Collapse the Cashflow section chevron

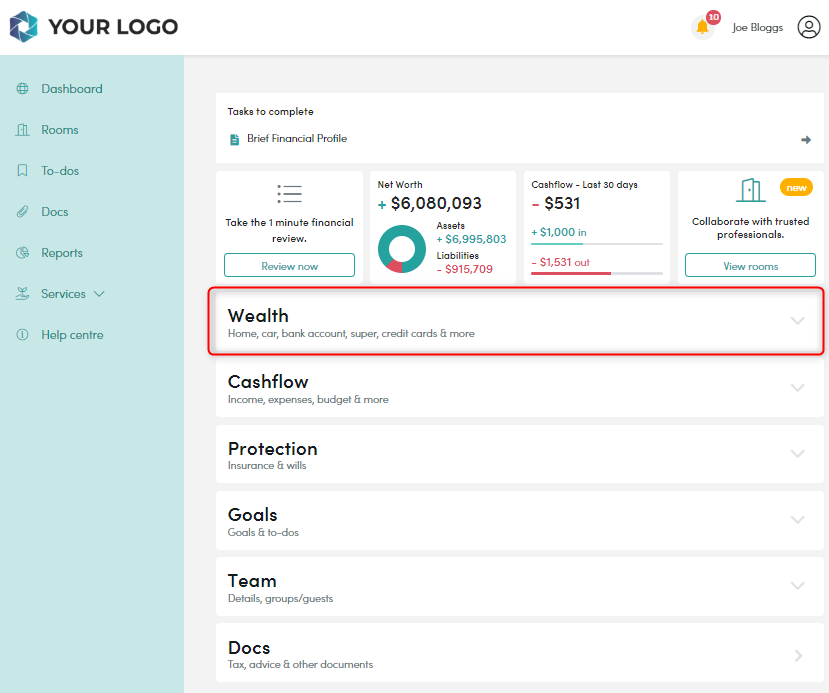pyautogui.click(x=797, y=387)
